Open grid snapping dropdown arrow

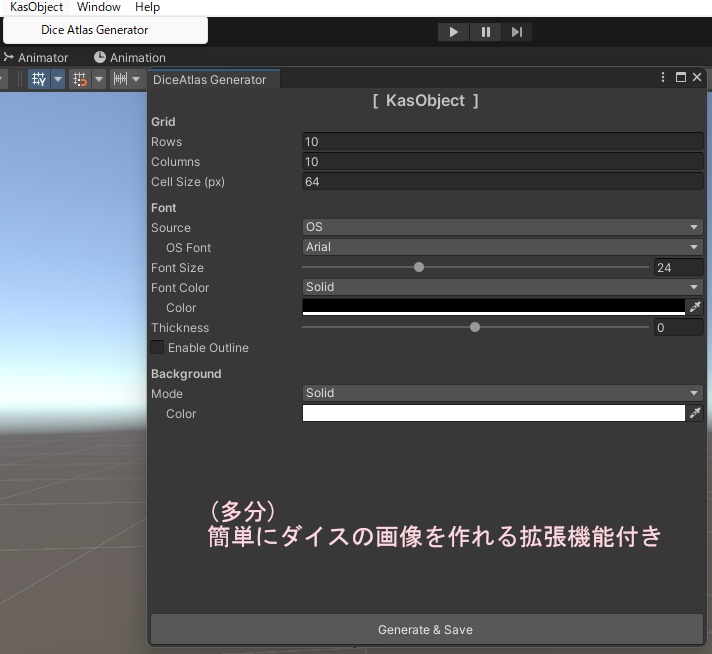58,79
